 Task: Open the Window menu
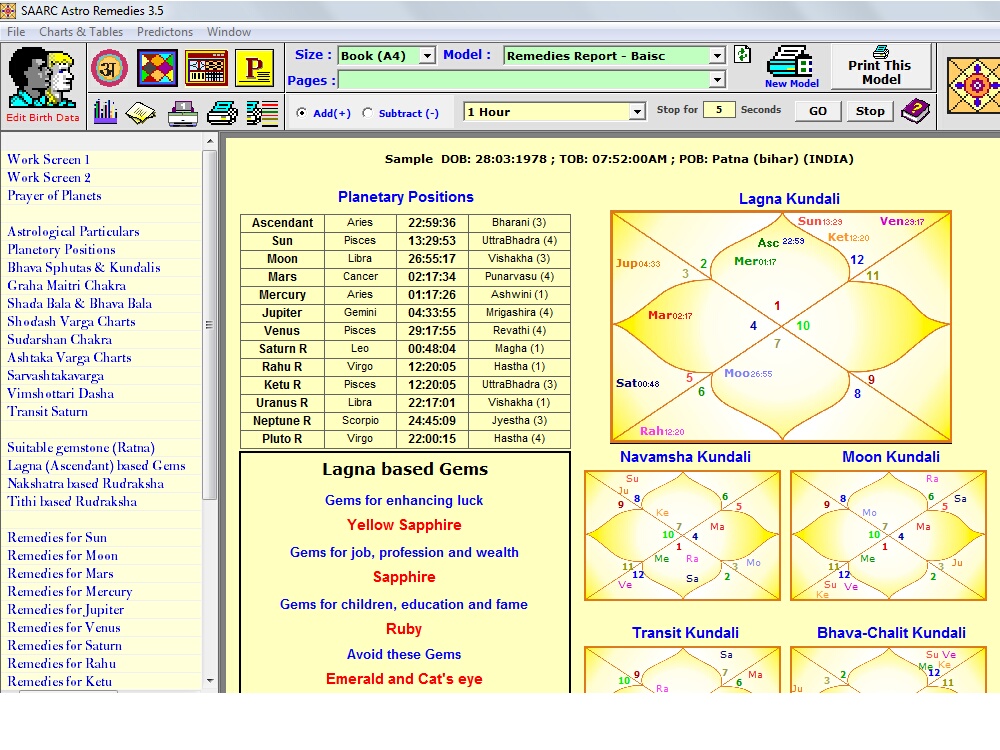pos(228,32)
